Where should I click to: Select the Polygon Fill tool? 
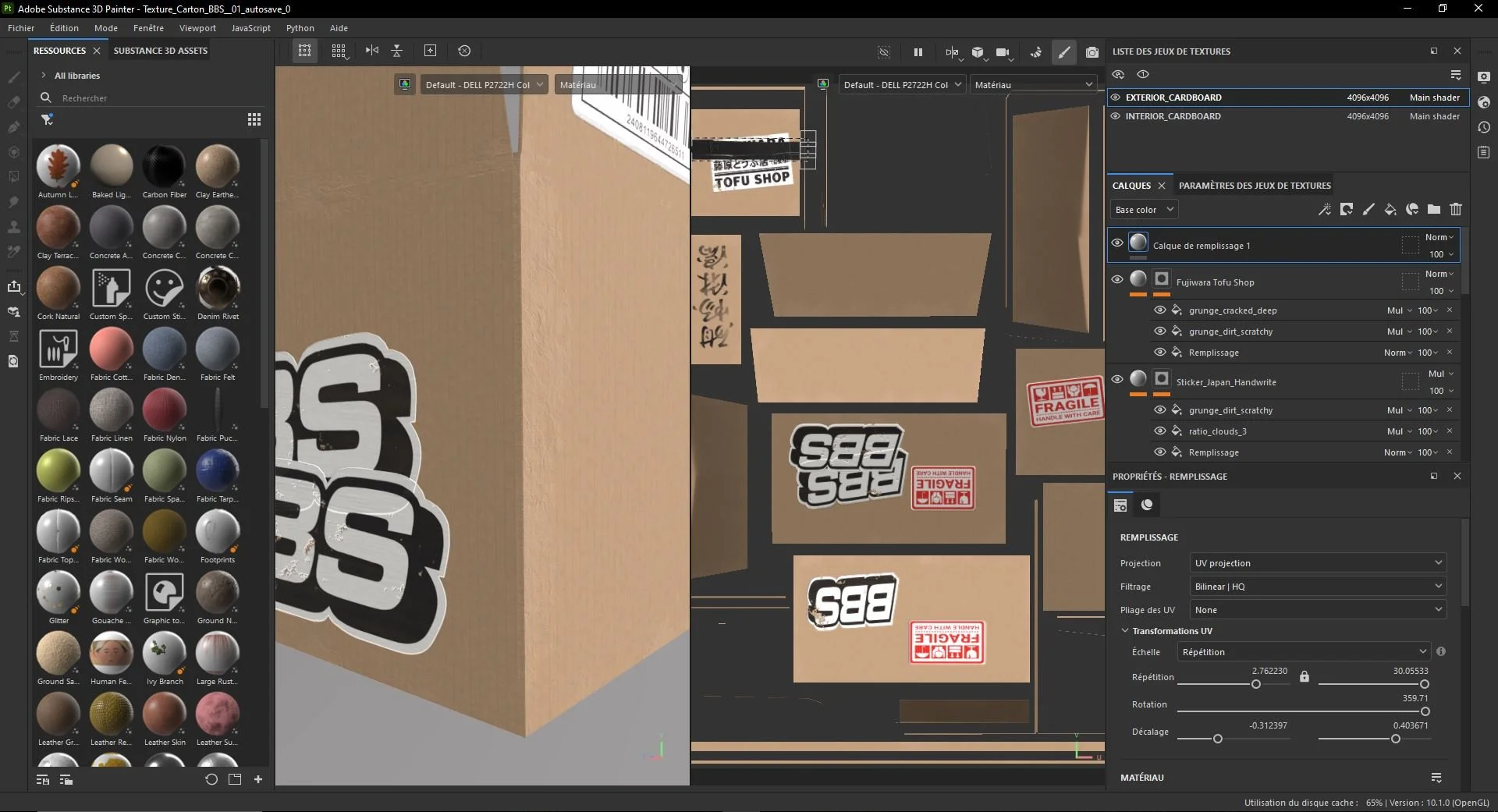(13, 177)
